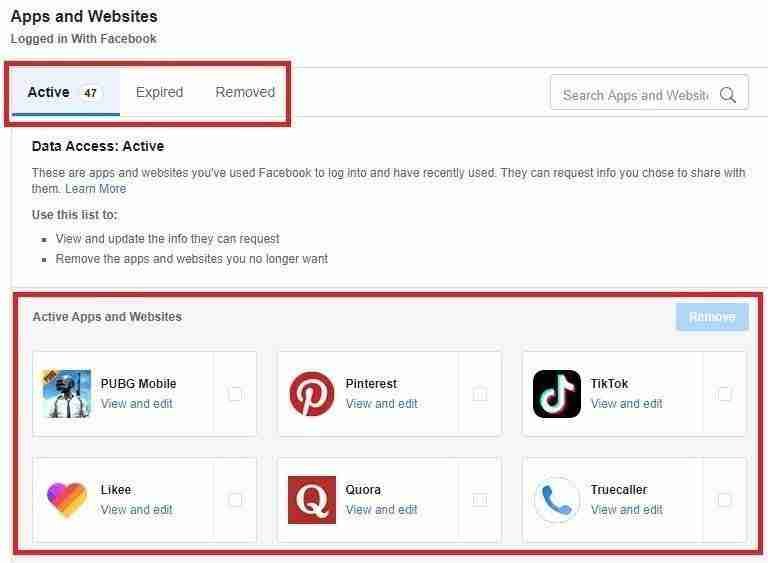The image size is (768, 563).
Task: Switch to the Active tab
Action: tap(66, 92)
